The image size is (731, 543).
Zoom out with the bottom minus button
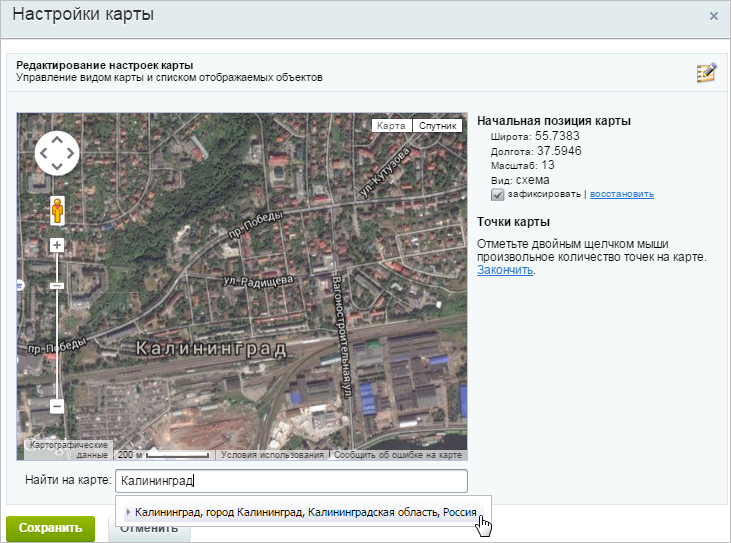[x=57, y=406]
